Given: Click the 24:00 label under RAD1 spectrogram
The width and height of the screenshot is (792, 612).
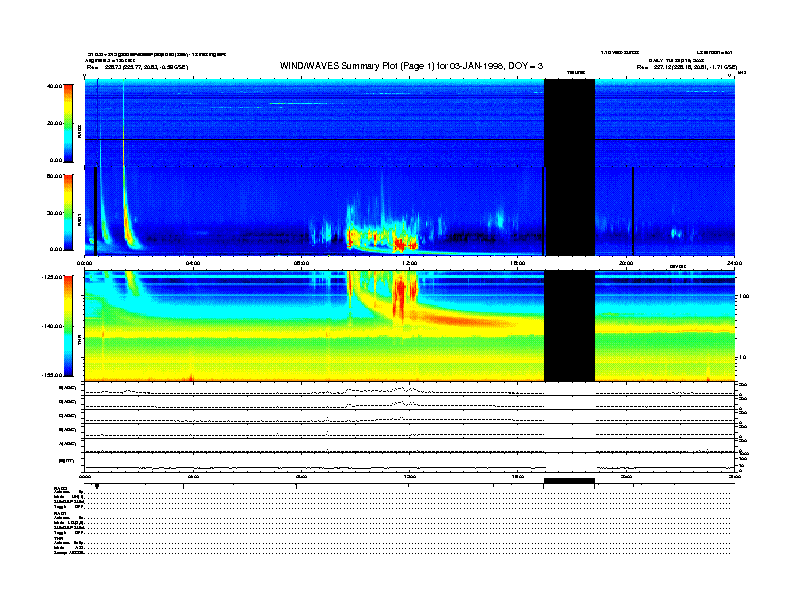Looking at the screenshot, I should click(734, 263).
